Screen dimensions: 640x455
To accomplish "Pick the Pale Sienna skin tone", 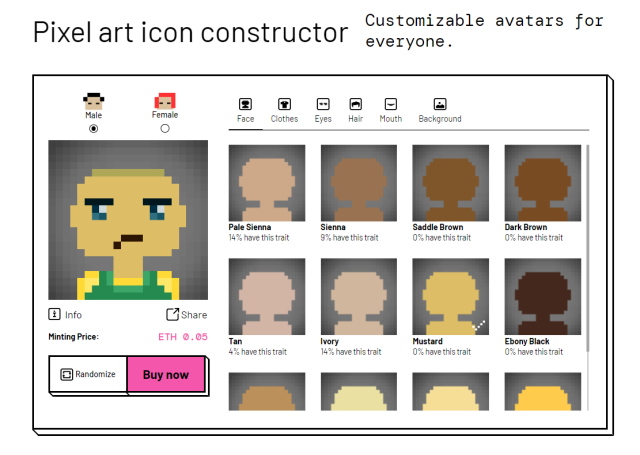I will tap(266, 183).
